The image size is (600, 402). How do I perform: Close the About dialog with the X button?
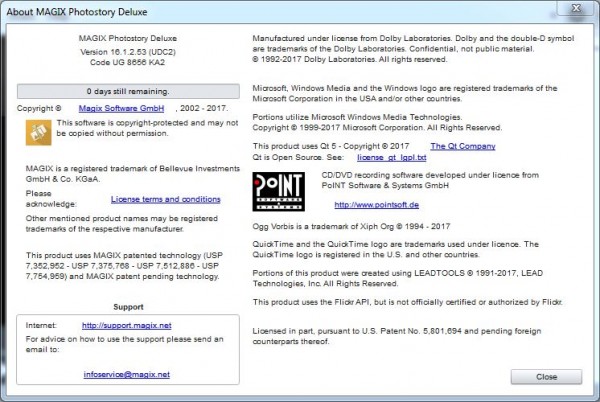coord(576,8)
